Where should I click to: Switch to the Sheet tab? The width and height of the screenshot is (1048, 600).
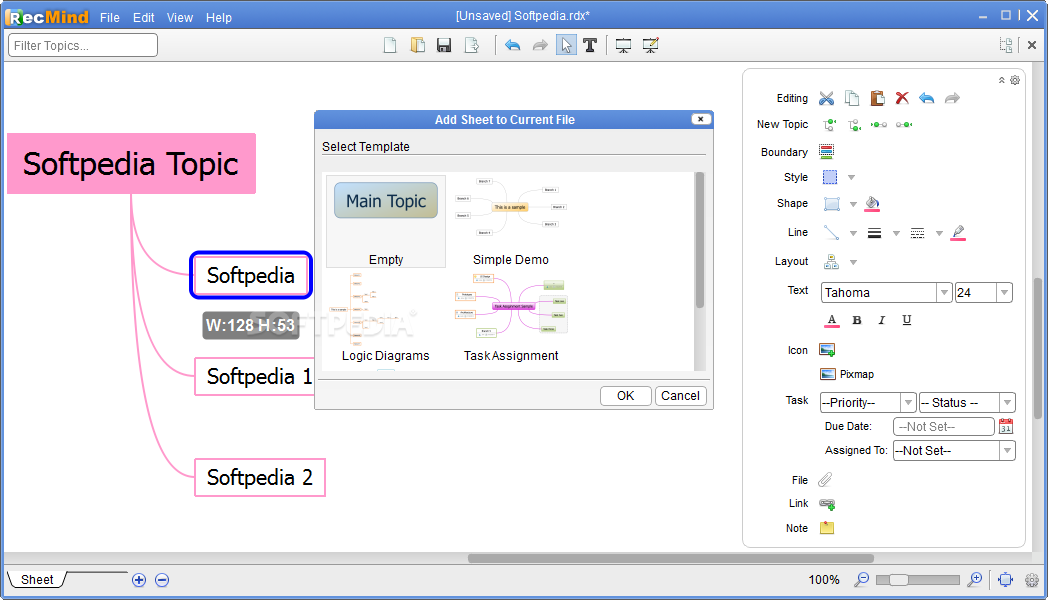[37, 580]
